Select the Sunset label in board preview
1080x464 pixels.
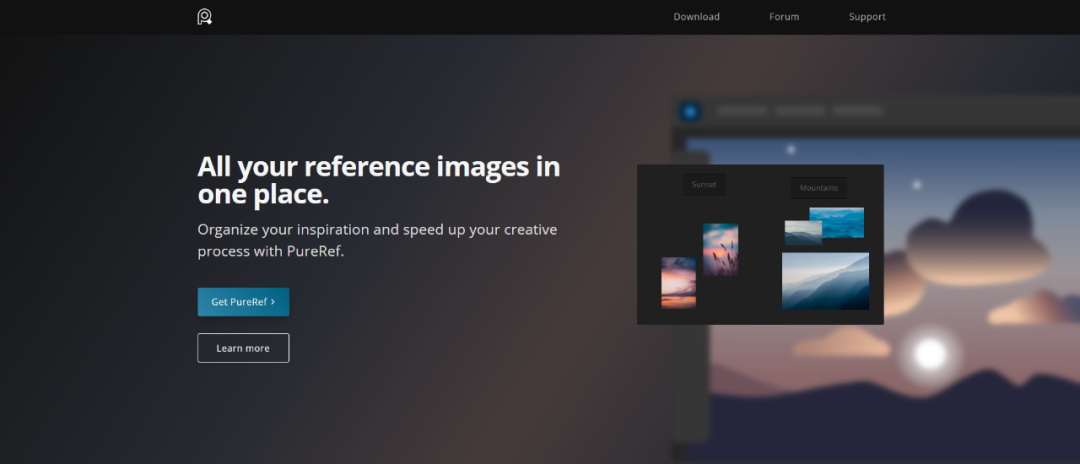[x=704, y=184]
